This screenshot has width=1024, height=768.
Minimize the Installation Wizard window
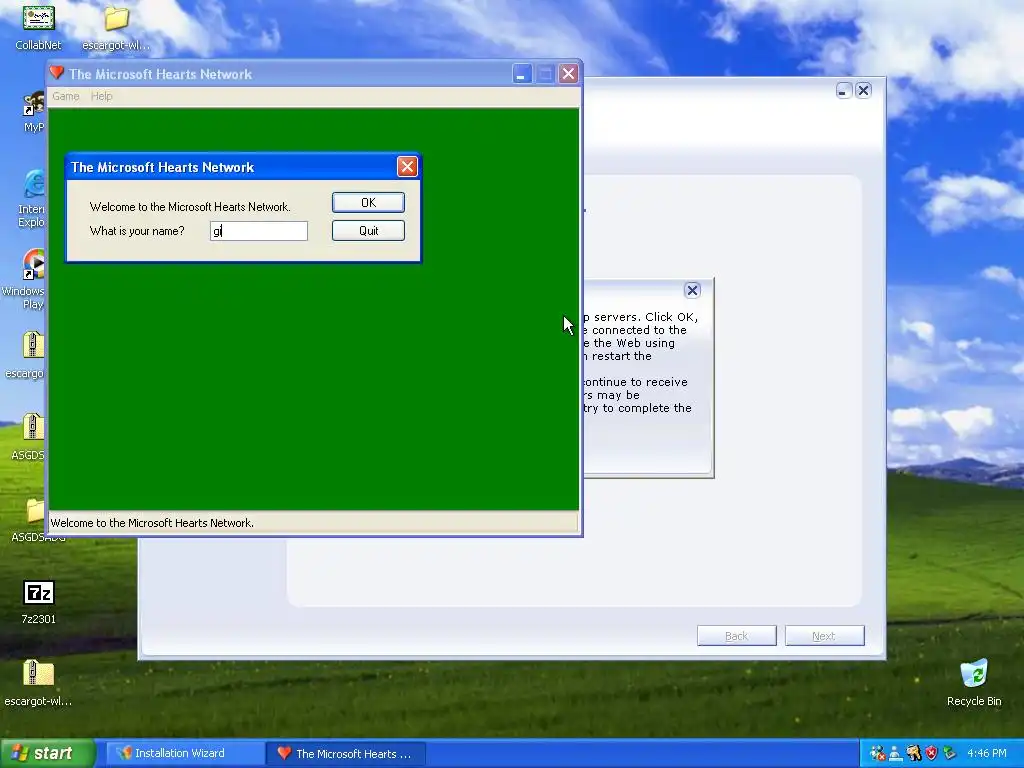point(843,90)
